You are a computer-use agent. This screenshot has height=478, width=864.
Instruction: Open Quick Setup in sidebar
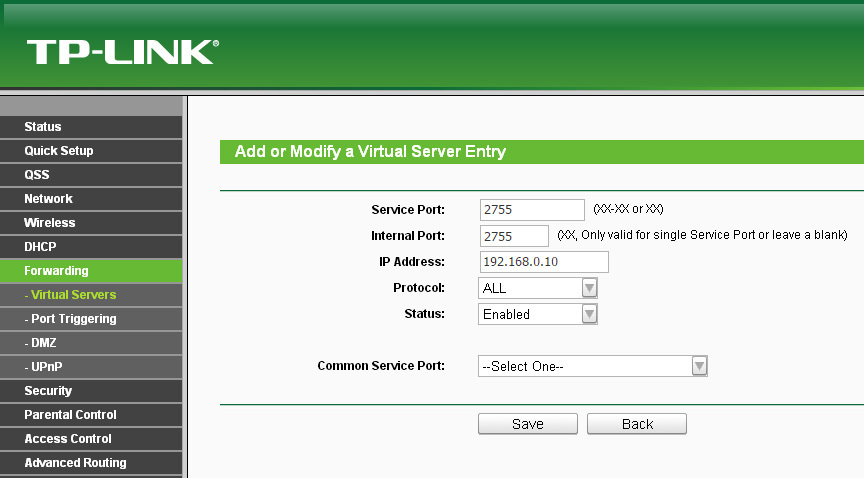click(x=91, y=151)
